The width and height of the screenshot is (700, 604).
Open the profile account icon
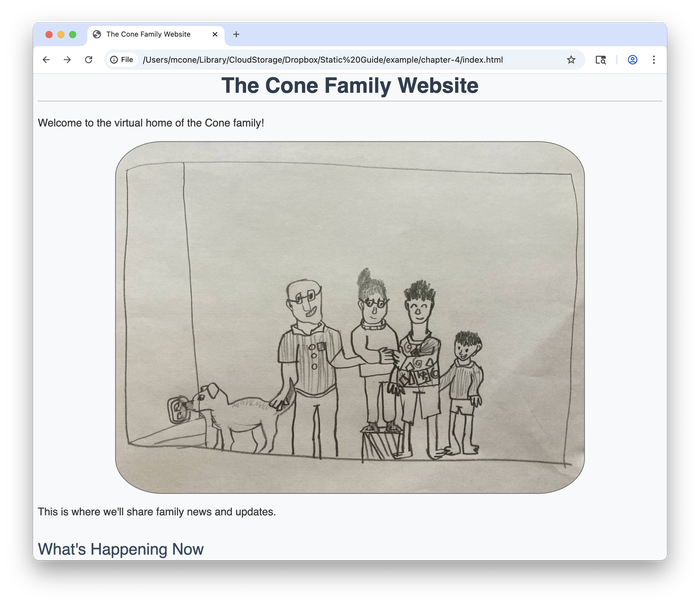(x=632, y=60)
